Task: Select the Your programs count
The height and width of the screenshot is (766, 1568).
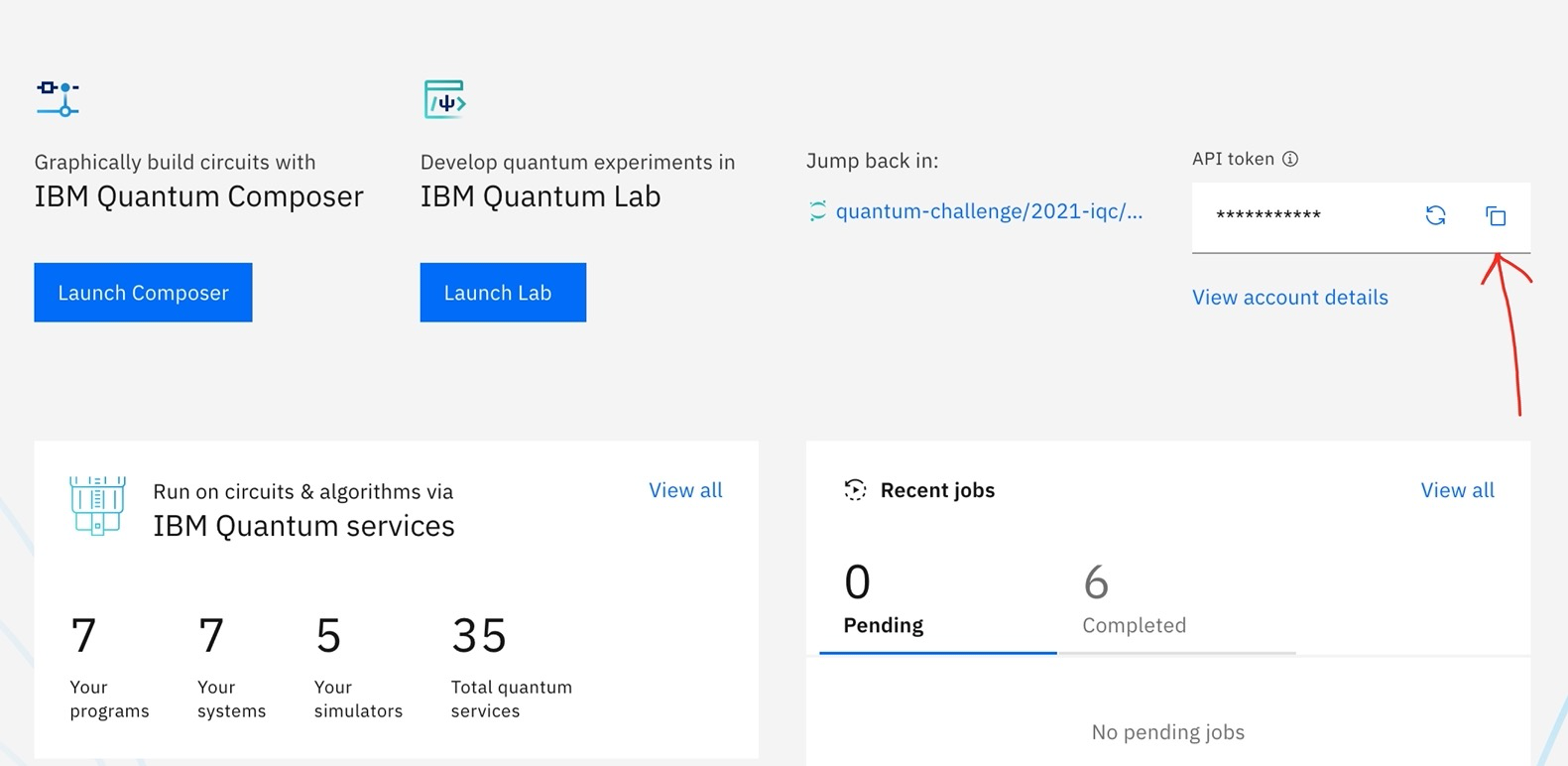Action: (84, 636)
